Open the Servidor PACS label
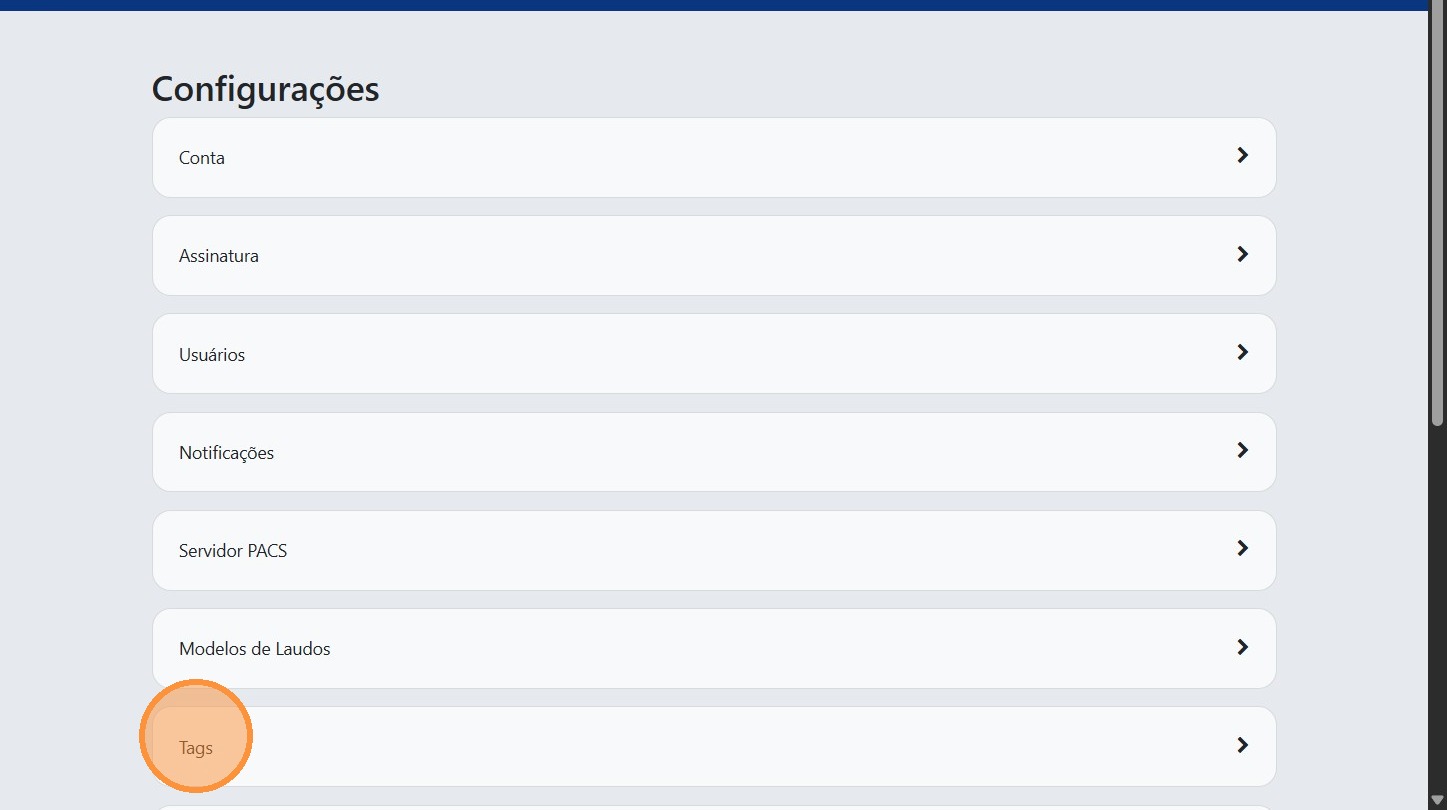 (x=233, y=551)
